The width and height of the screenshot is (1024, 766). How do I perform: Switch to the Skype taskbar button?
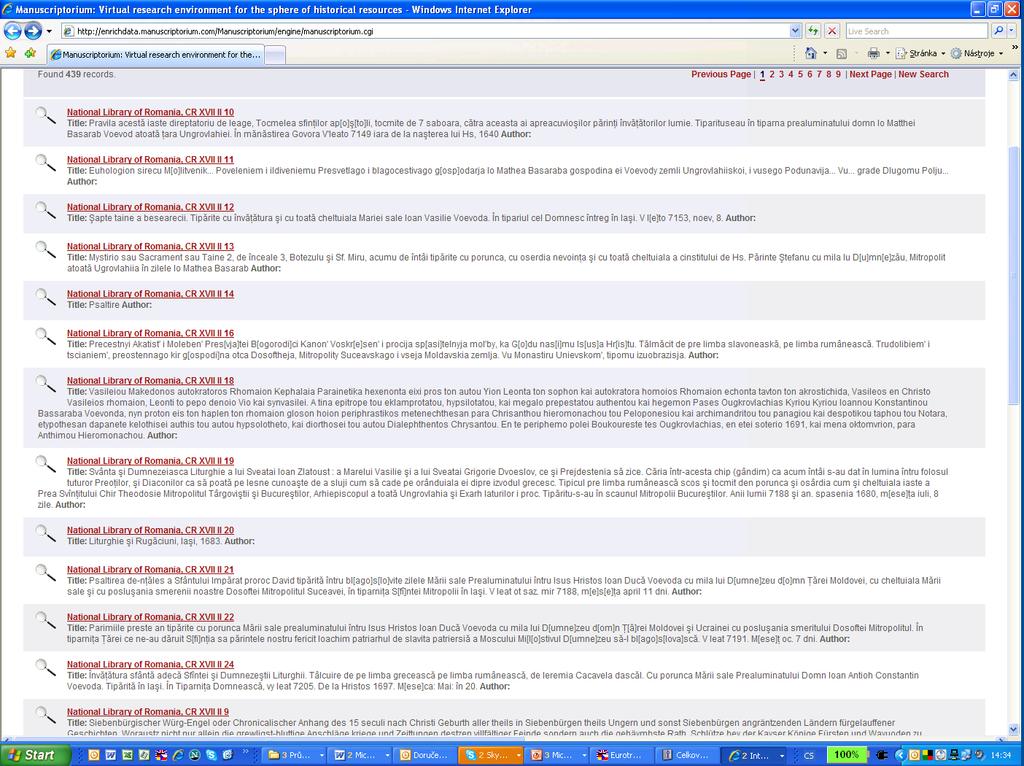(x=490, y=755)
